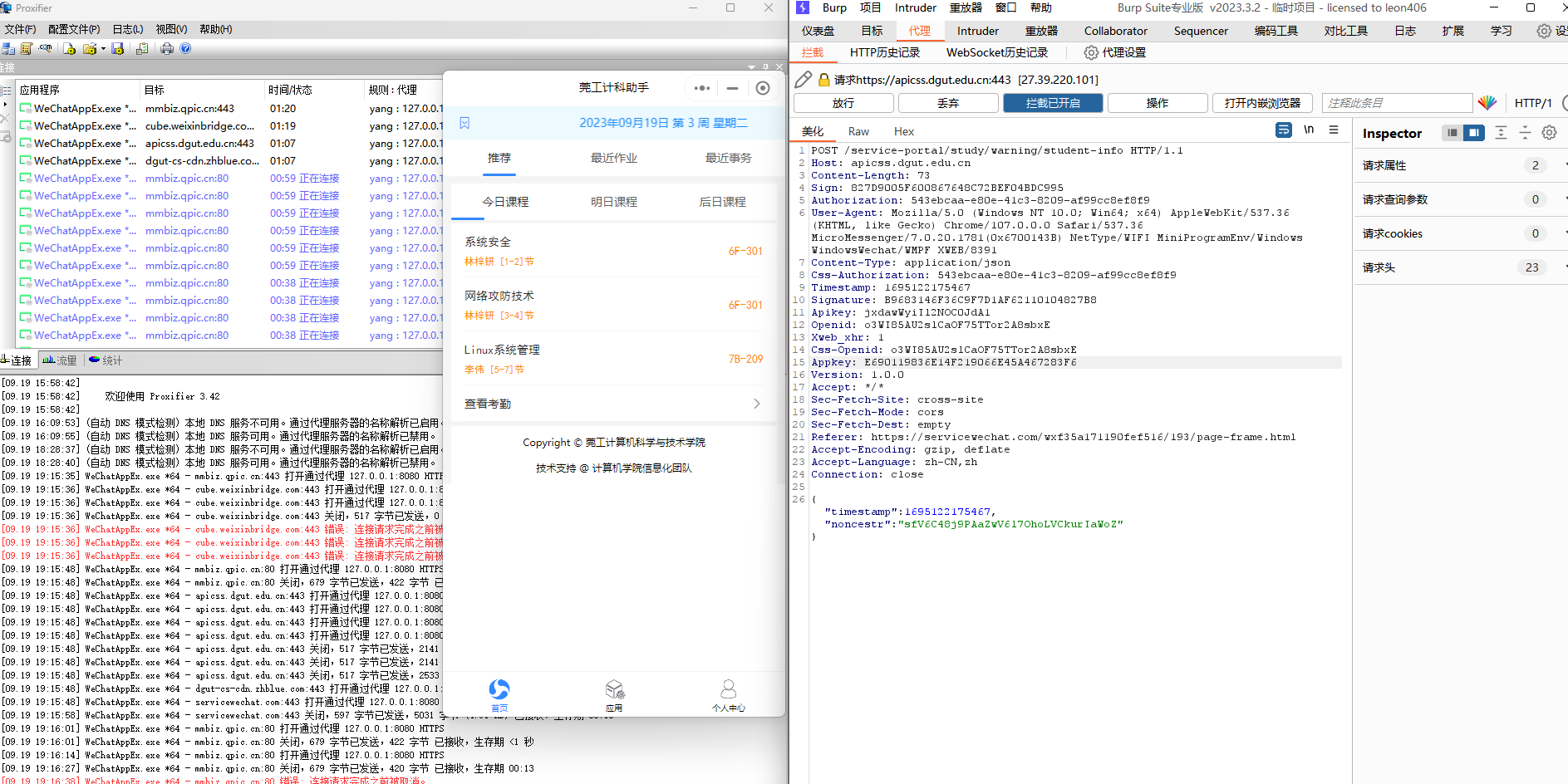Image resolution: width=1568 pixels, height=784 pixels.
Task: Open Burp top-right settings gear
Action: coord(1544,31)
